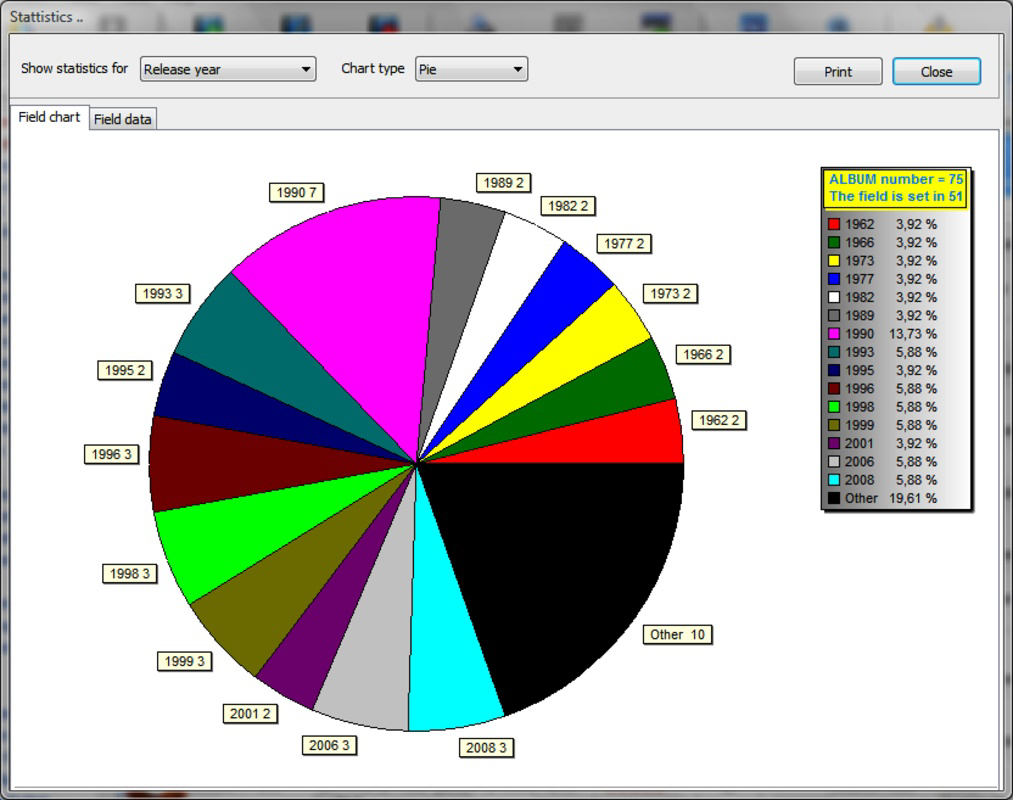Click the '2008 3' slice label
This screenshot has height=800, width=1013.
coord(486,748)
